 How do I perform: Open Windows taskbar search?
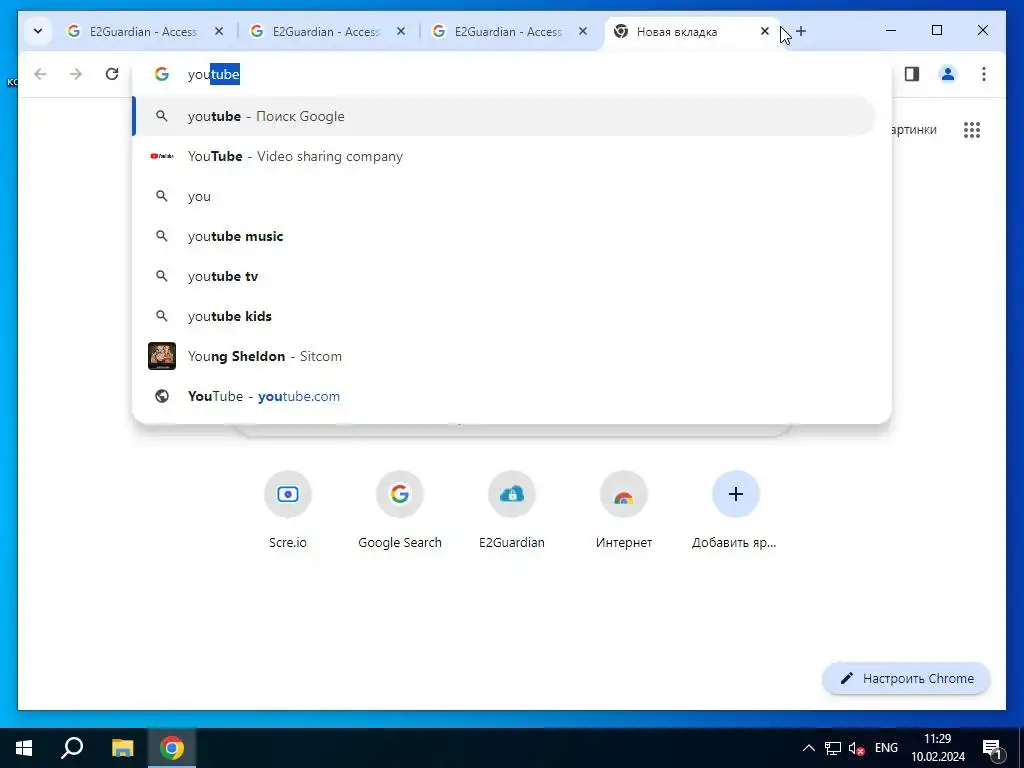point(72,748)
